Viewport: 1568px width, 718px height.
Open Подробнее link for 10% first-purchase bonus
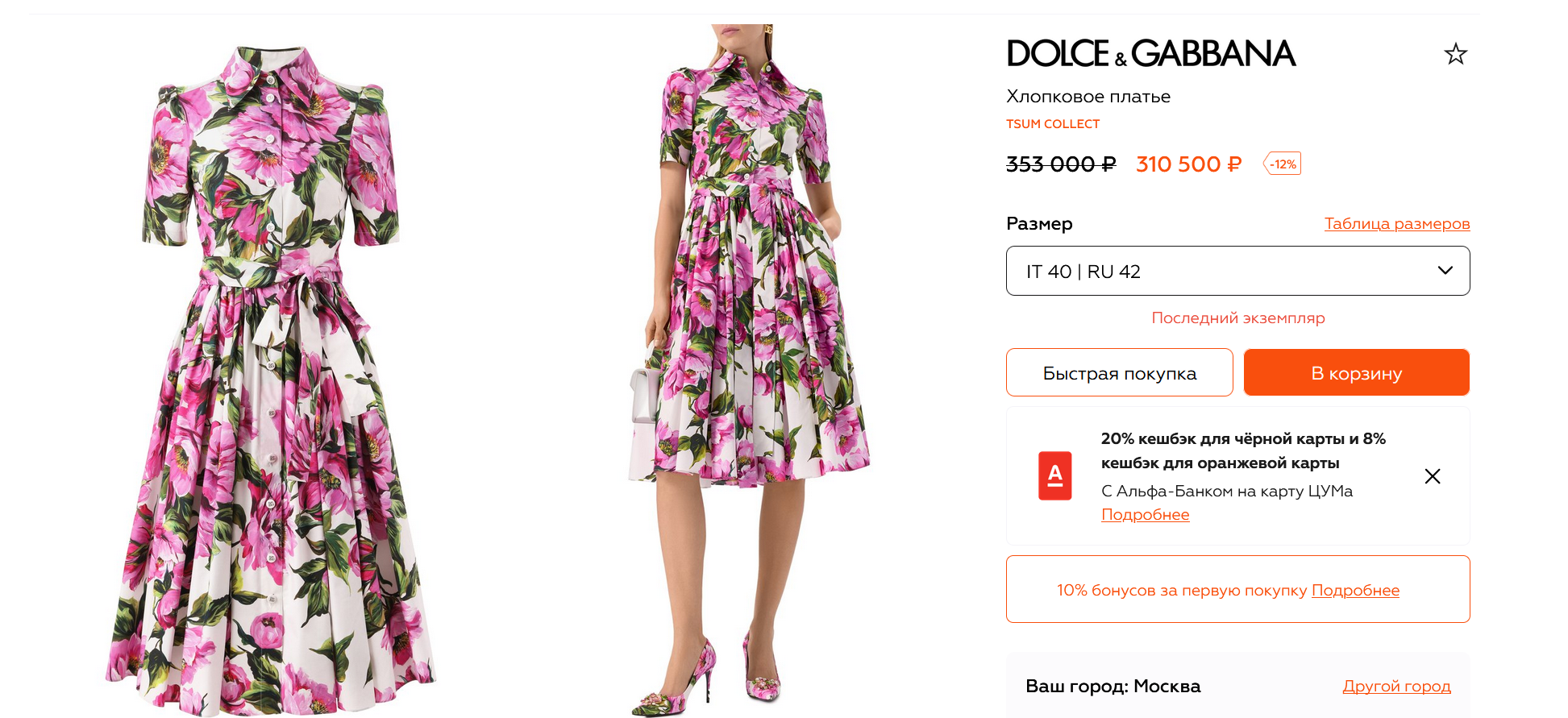(x=1355, y=590)
